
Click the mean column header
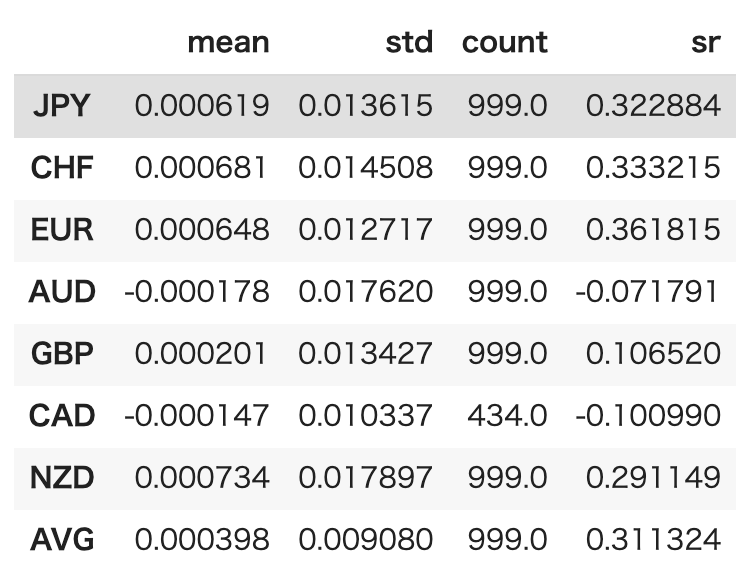click(x=229, y=43)
